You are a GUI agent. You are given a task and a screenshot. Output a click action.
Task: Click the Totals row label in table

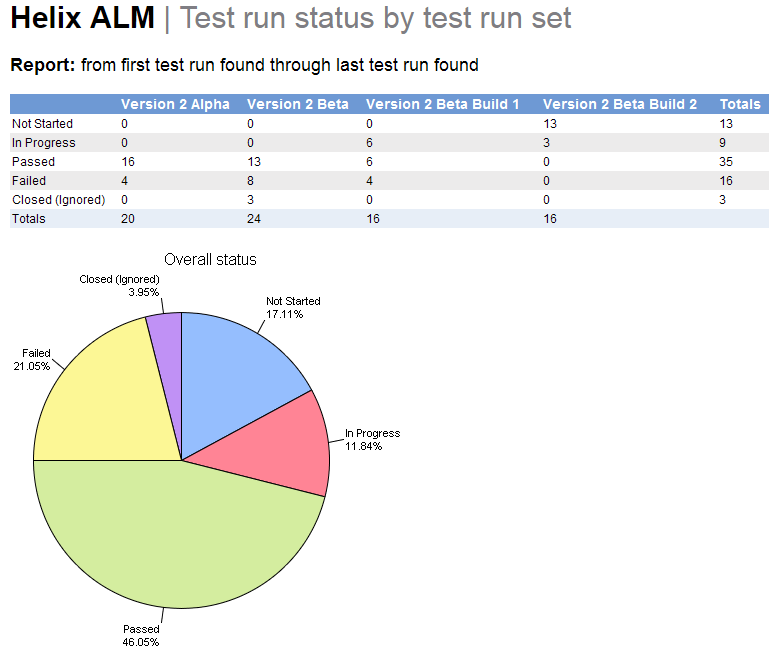28,219
